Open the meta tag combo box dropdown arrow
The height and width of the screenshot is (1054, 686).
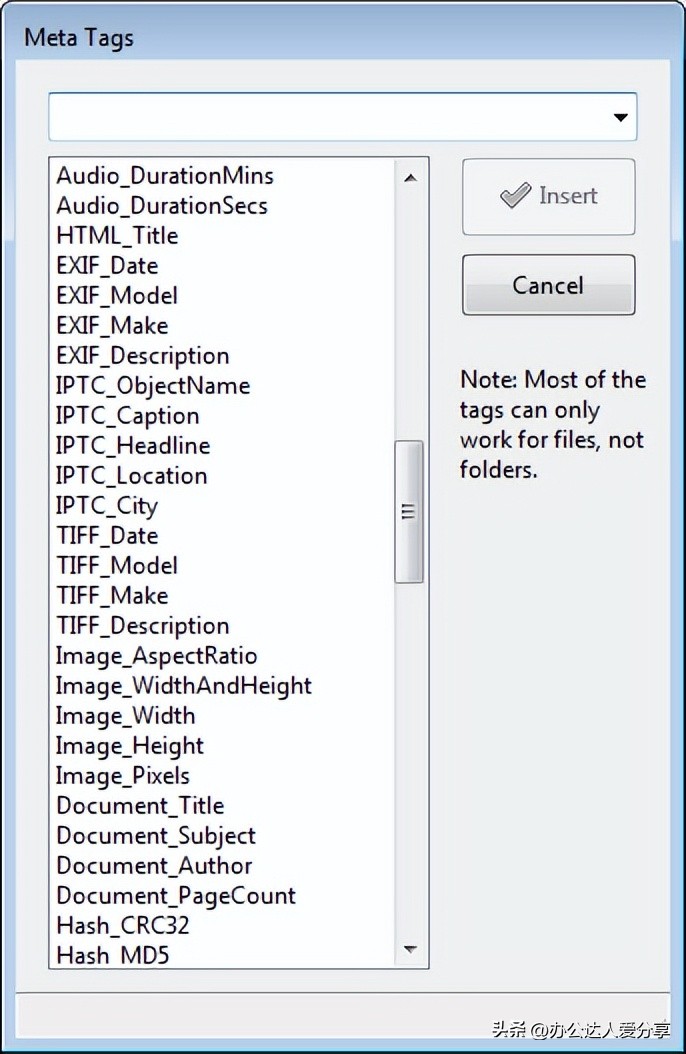click(621, 118)
